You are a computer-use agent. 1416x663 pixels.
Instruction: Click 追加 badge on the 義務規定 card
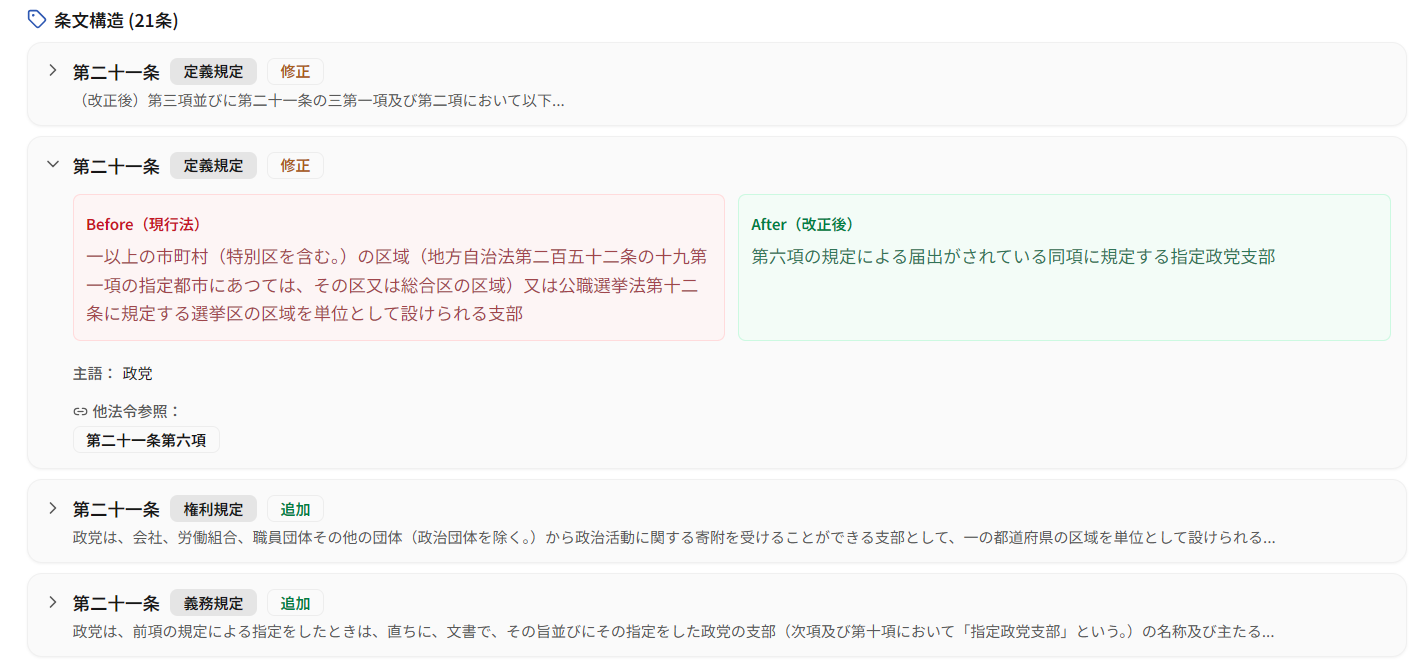tap(295, 603)
